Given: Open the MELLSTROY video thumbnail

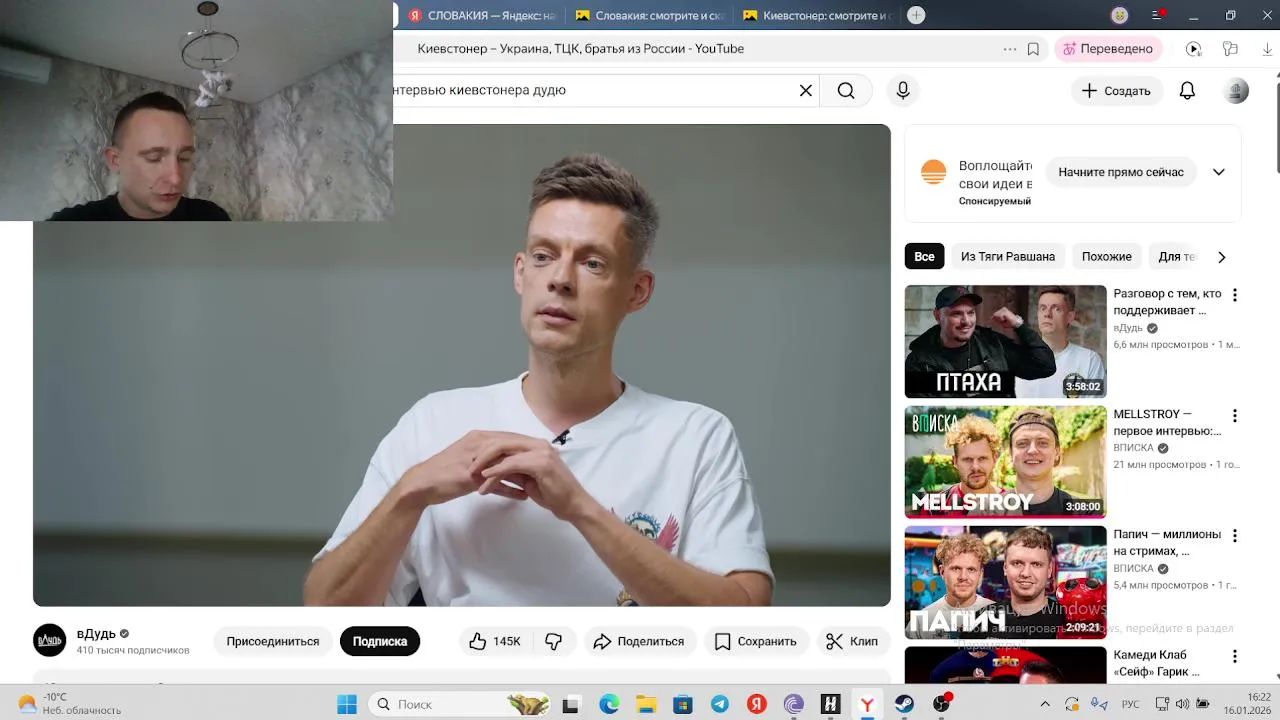Looking at the screenshot, I should pos(1005,462).
